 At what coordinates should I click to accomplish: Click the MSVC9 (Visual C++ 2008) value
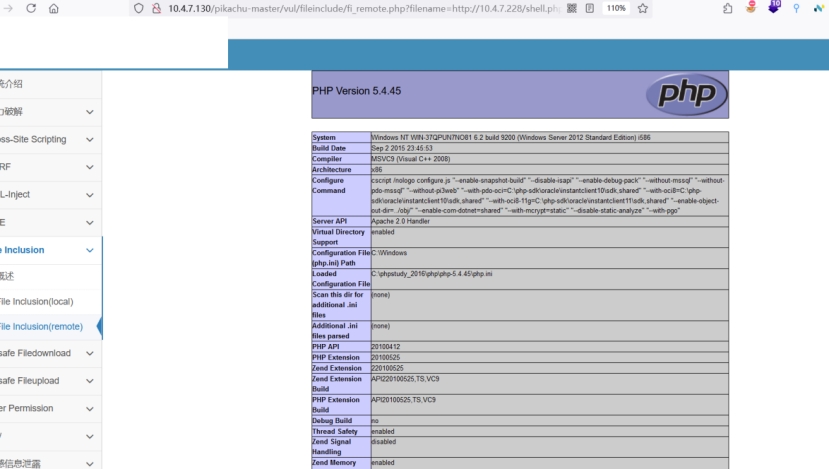pos(411,159)
